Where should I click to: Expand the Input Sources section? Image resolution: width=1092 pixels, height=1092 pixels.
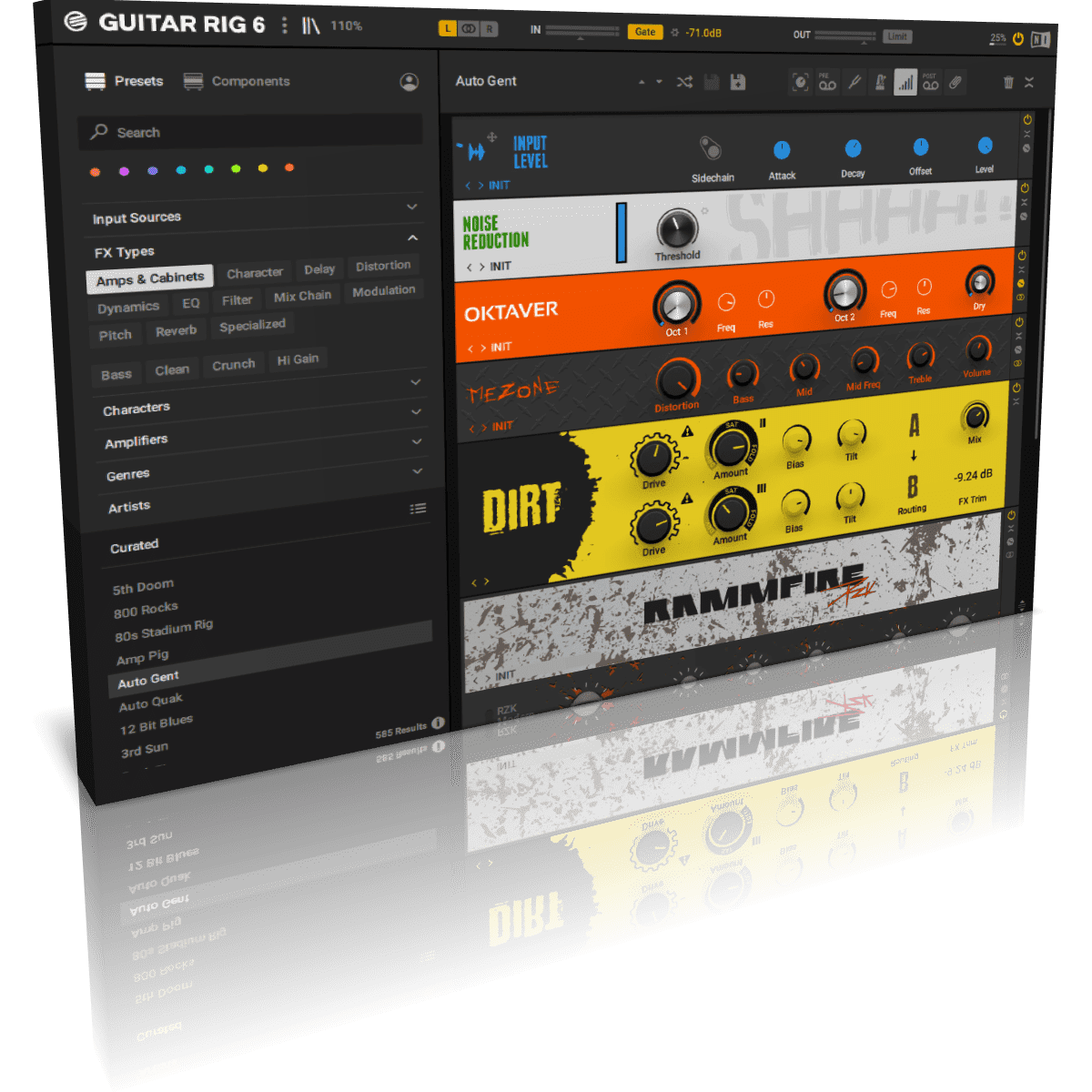point(412,207)
